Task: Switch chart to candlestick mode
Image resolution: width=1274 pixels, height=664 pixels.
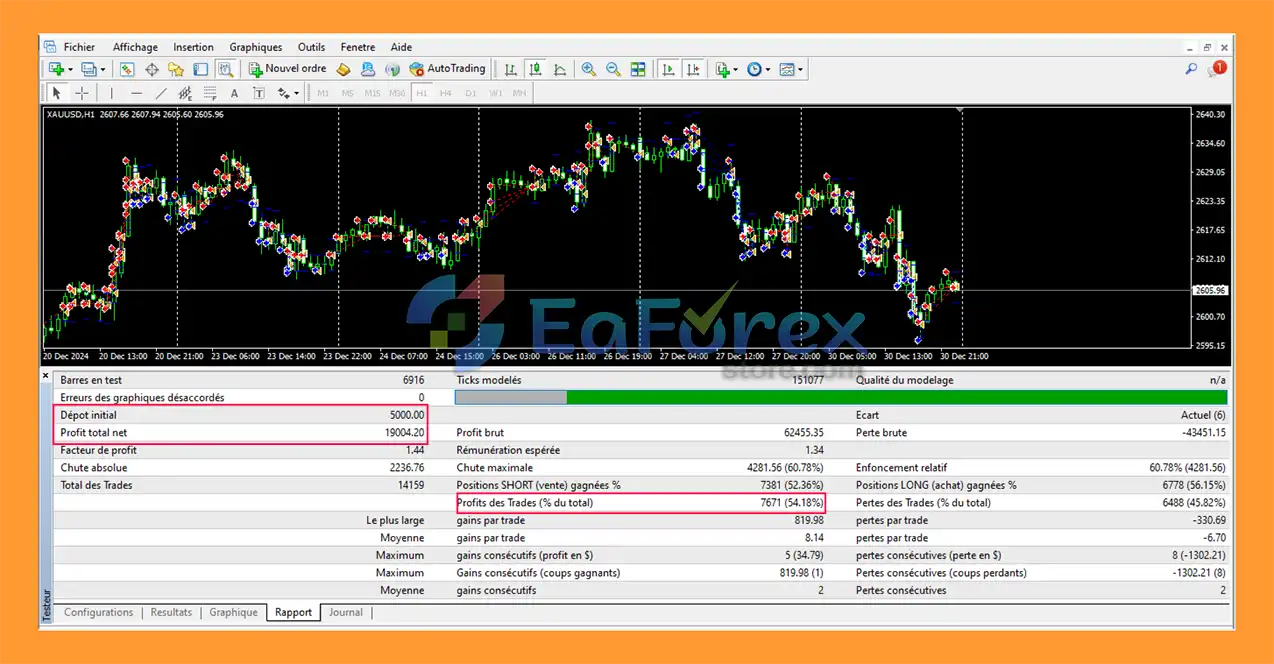Action: 535,69
